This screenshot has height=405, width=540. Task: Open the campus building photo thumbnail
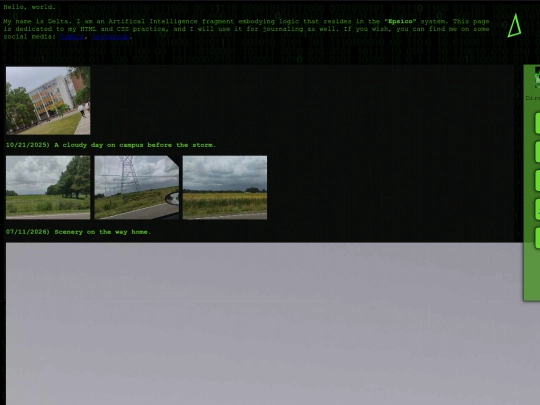(48, 101)
